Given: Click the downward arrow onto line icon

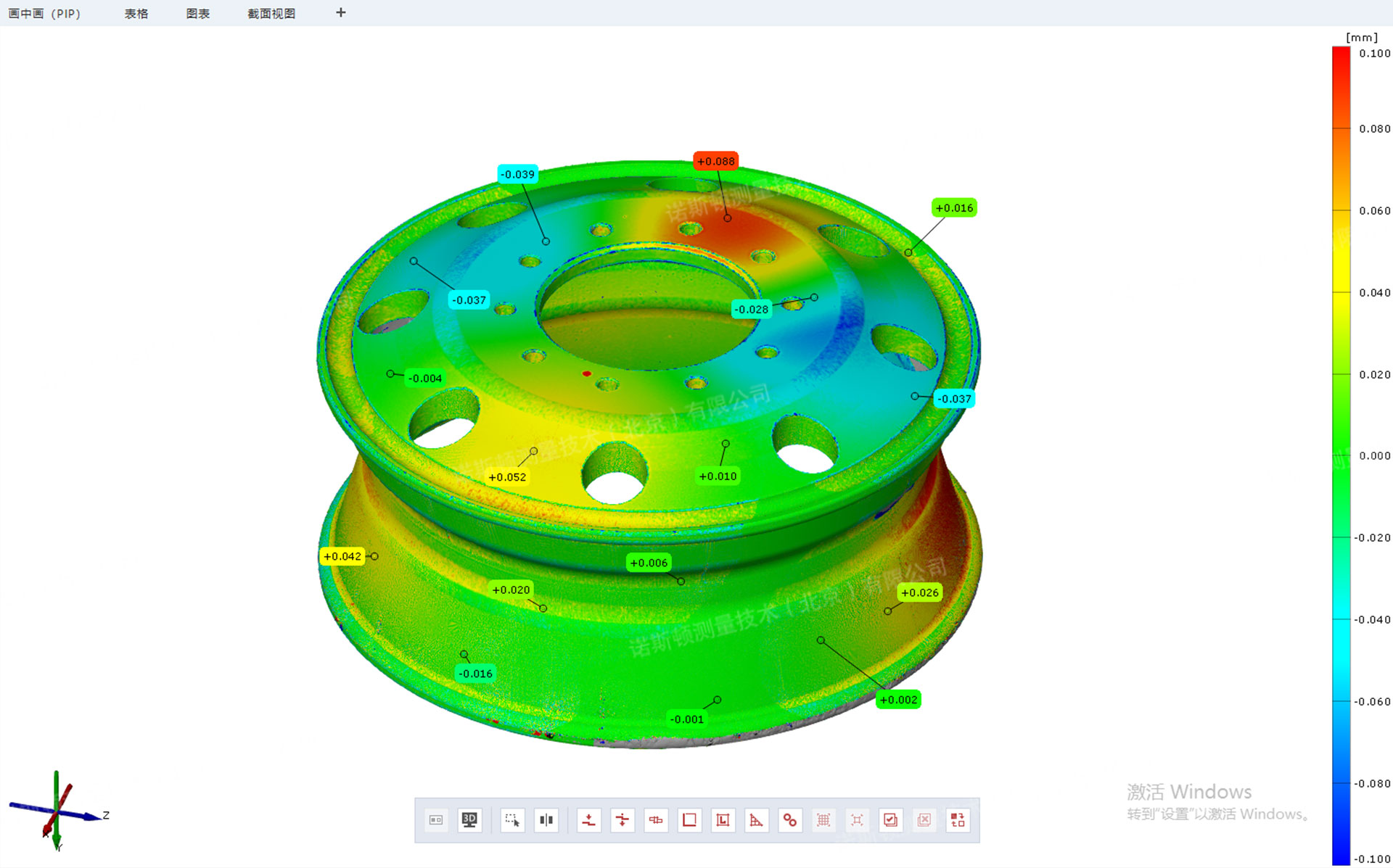Looking at the screenshot, I should pyautogui.click(x=588, y=820).
